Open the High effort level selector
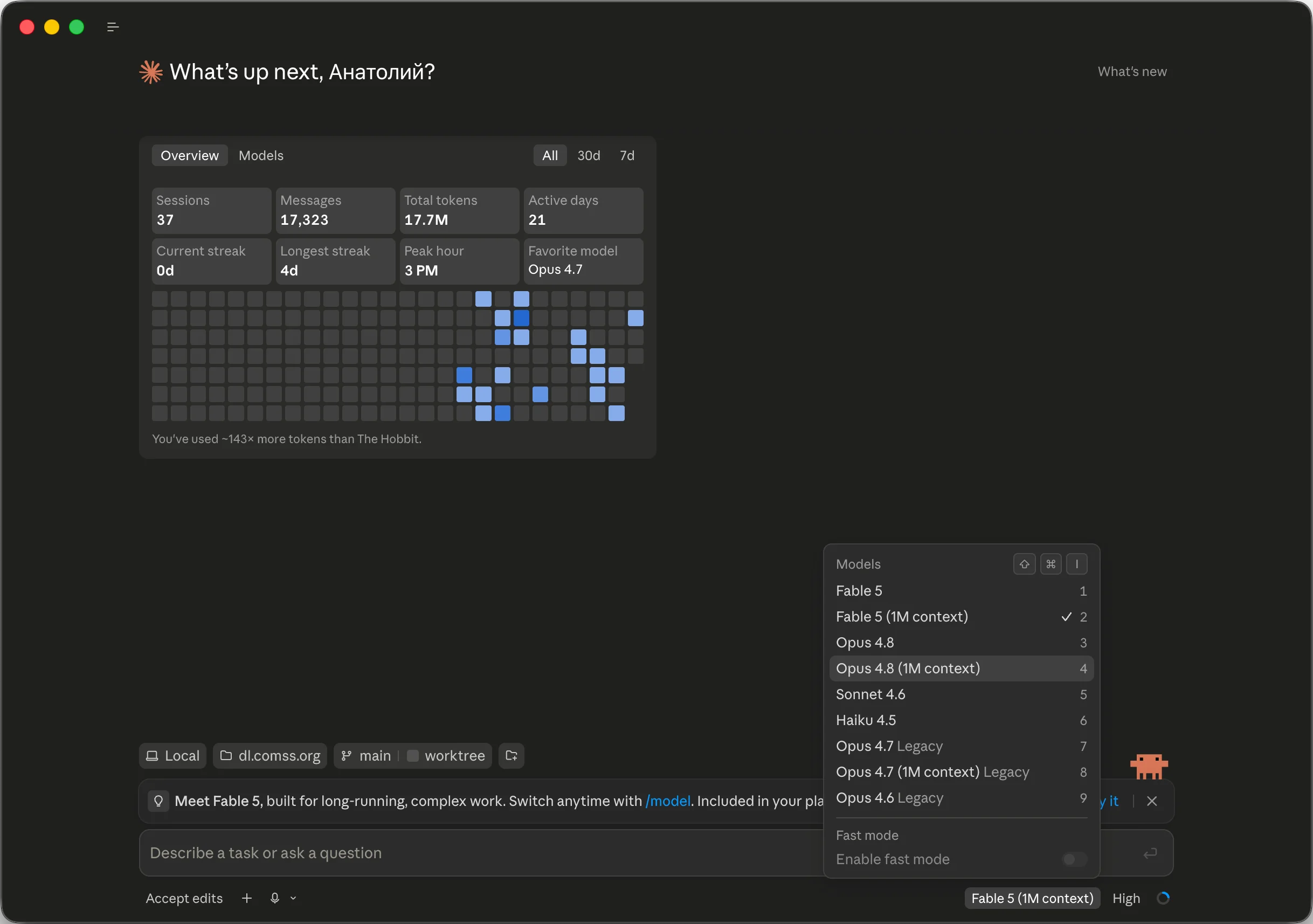Screen dimensions: 1313x924 1126,898
